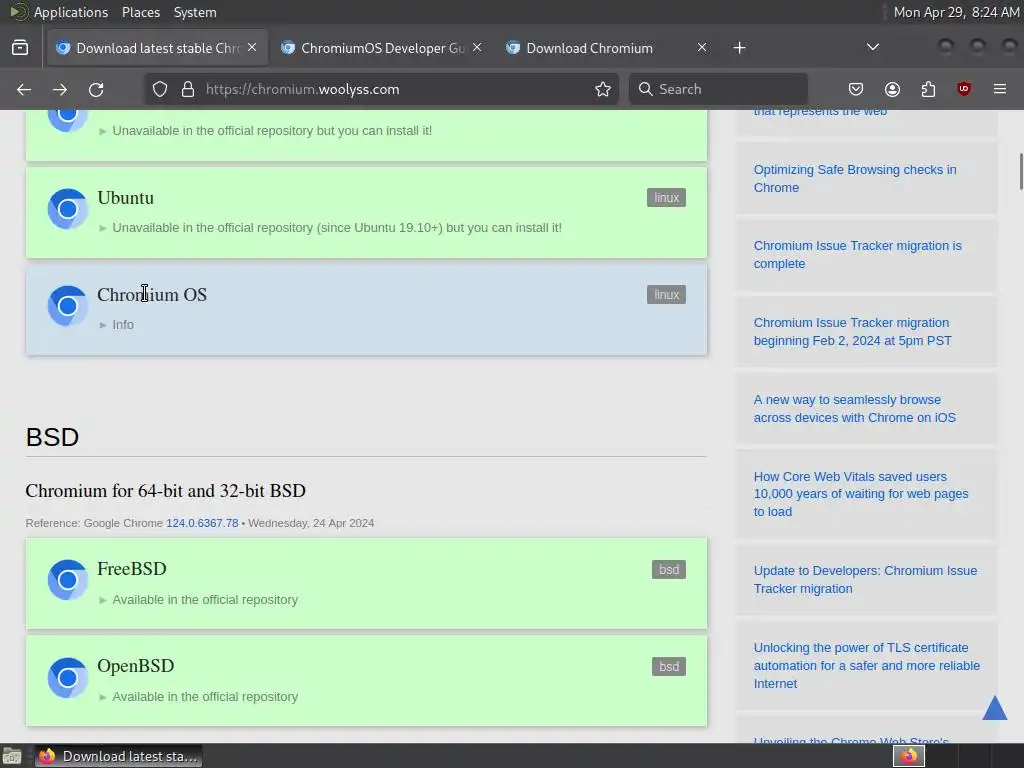Bookmark this page with the star
Viewport: 1024px width, 768px height.
tap(603, 89)
